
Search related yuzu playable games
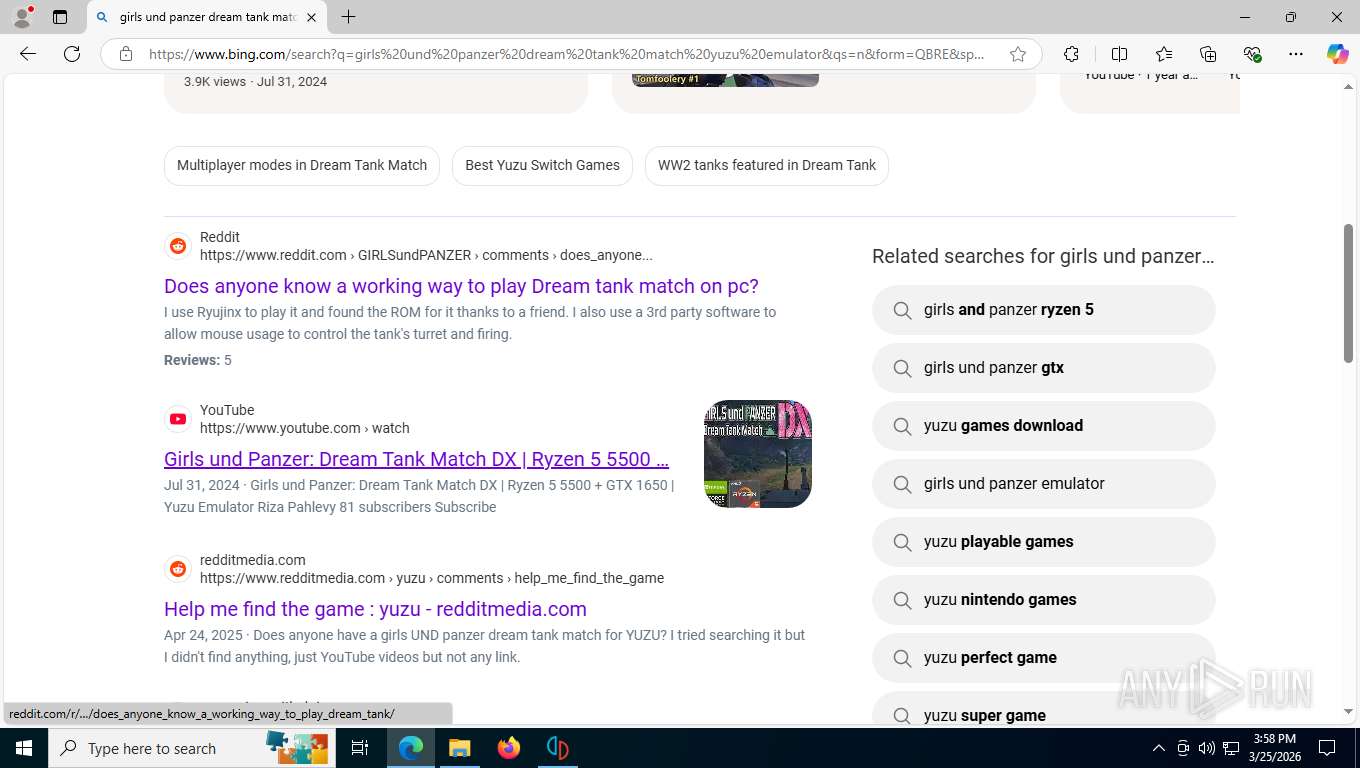click(x=1044, y=542)
